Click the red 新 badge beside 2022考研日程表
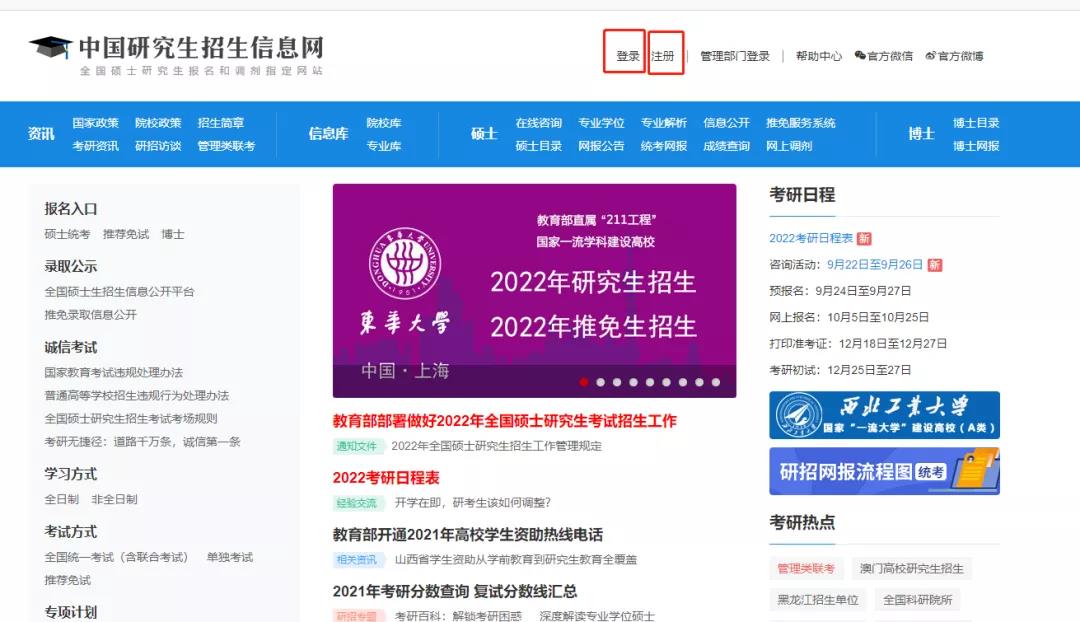 [864, 238]
